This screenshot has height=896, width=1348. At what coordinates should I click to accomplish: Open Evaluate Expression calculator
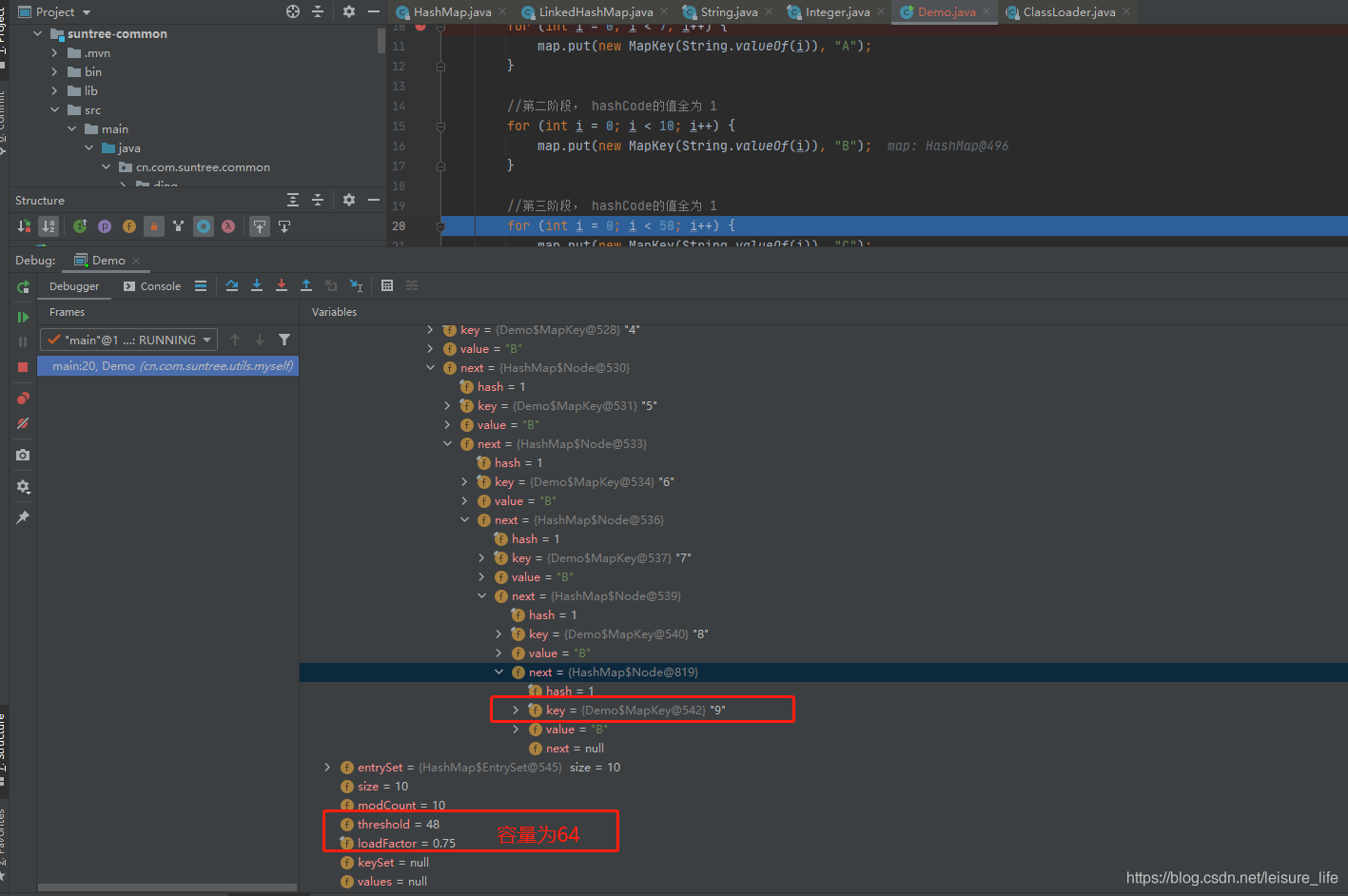[x=387, y=285]
